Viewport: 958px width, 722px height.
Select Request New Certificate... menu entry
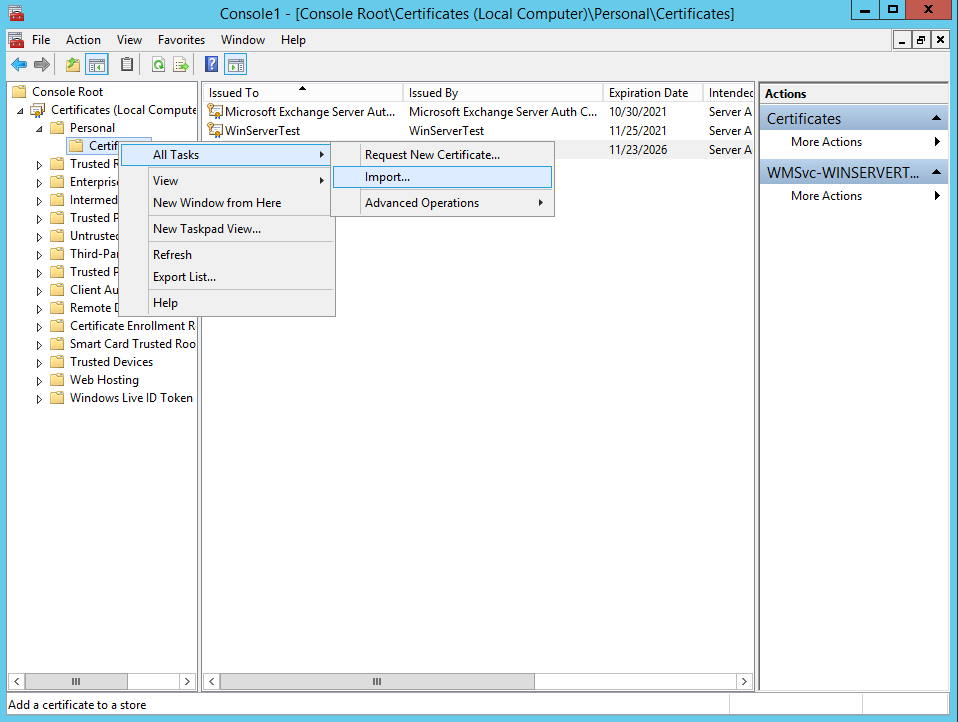[x=432, y=155]
